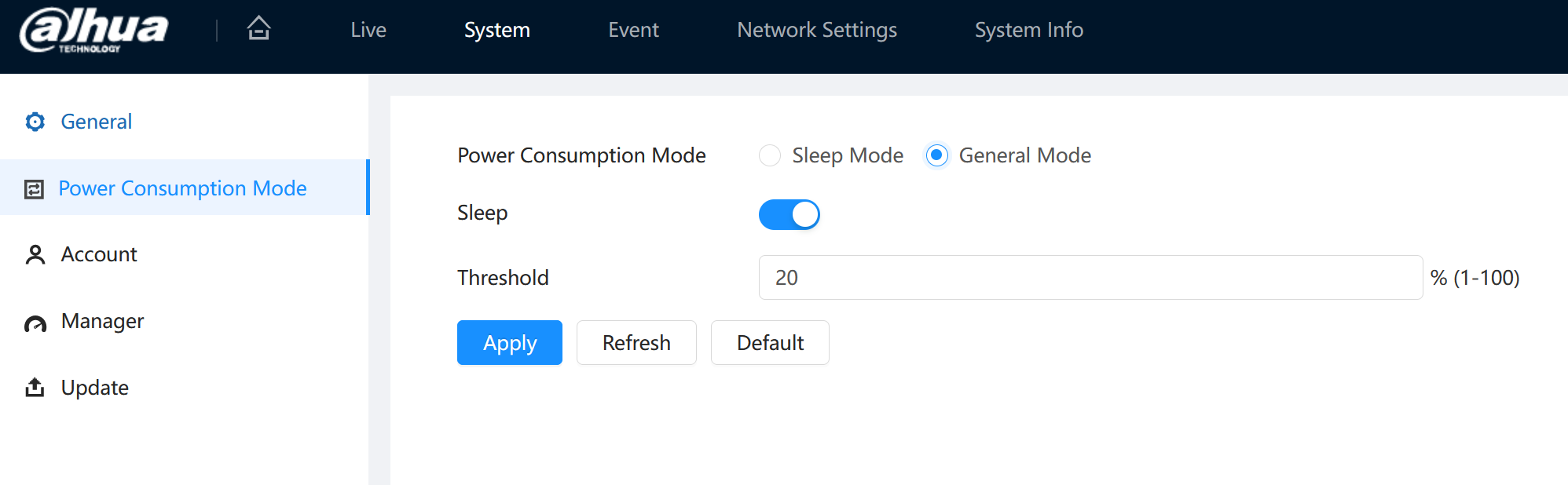Viewport: 1568px width, 485px height.
Task: Click the Dahua Technology logo
Action: (x=93, y=31)
